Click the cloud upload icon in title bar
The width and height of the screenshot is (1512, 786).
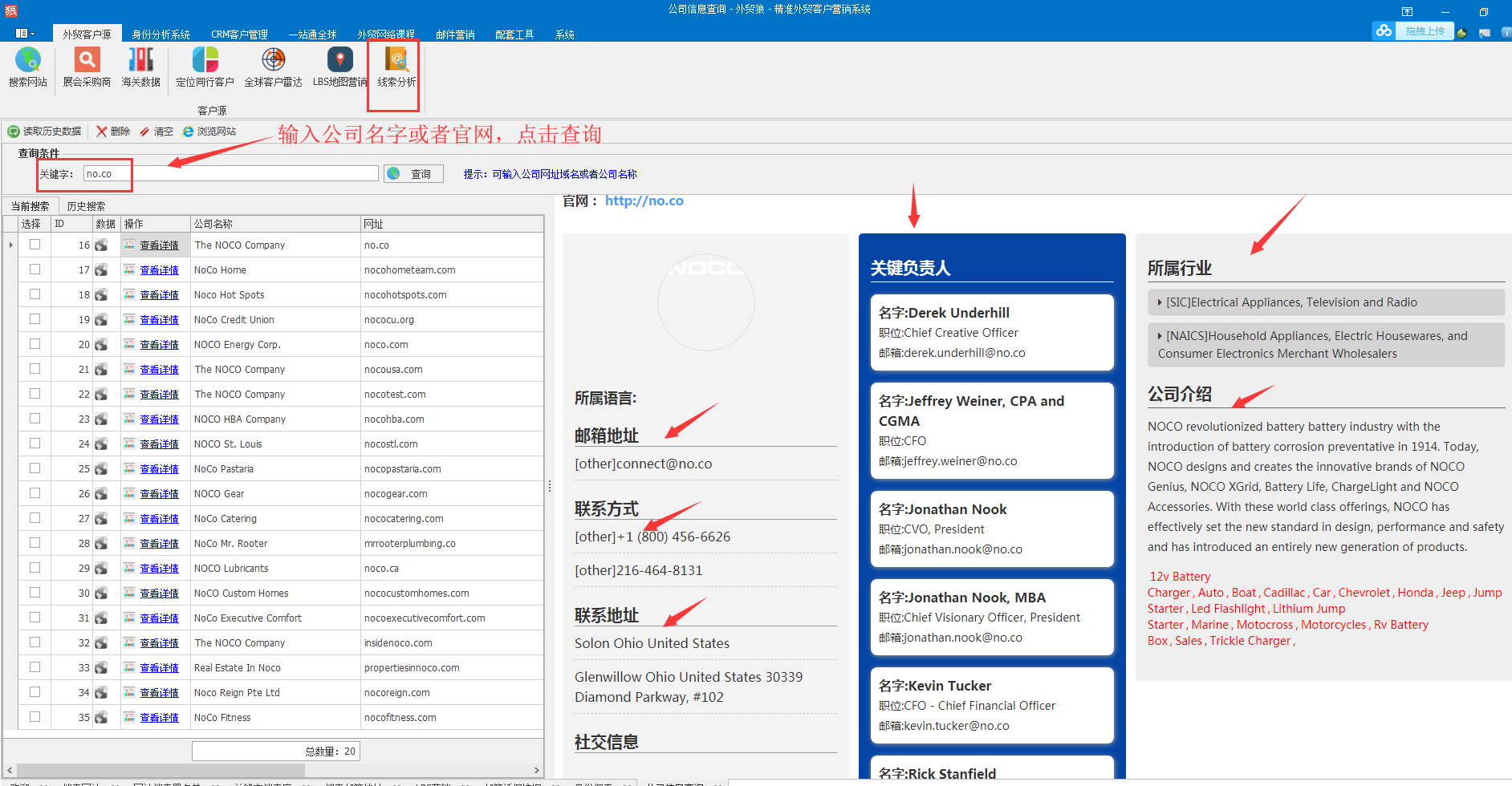pos(1384,30)
